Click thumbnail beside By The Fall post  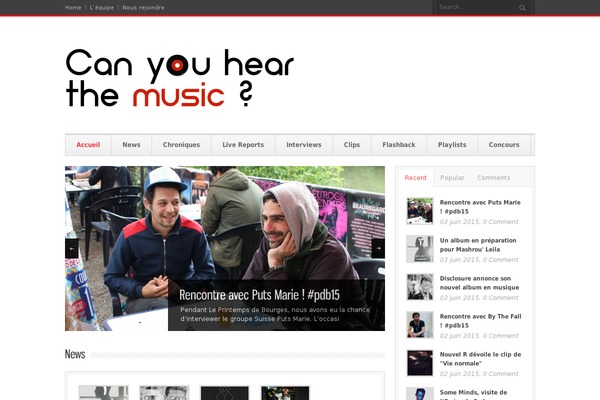tap(420, 325)
